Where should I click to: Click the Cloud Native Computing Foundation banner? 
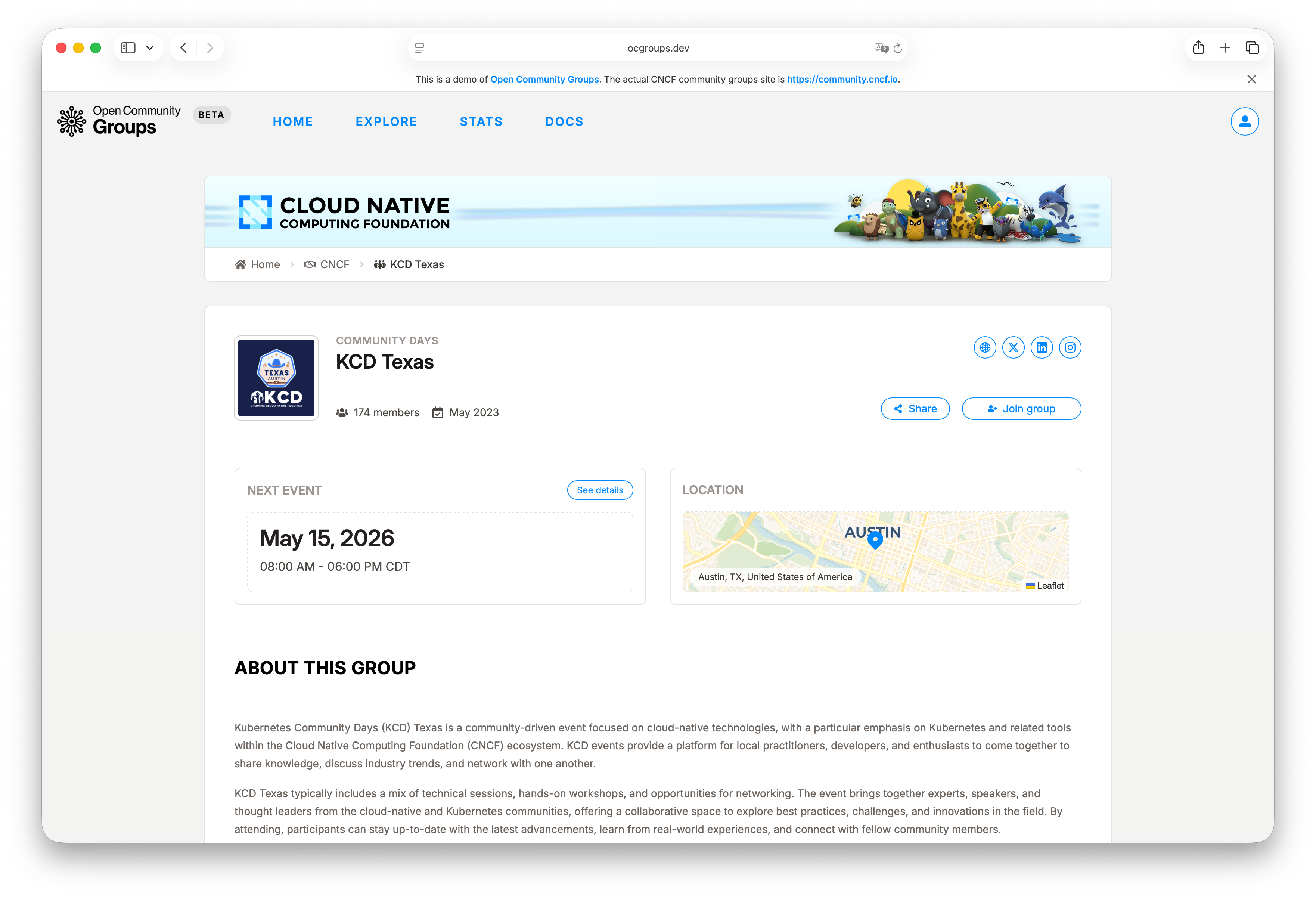pos(658,212)
